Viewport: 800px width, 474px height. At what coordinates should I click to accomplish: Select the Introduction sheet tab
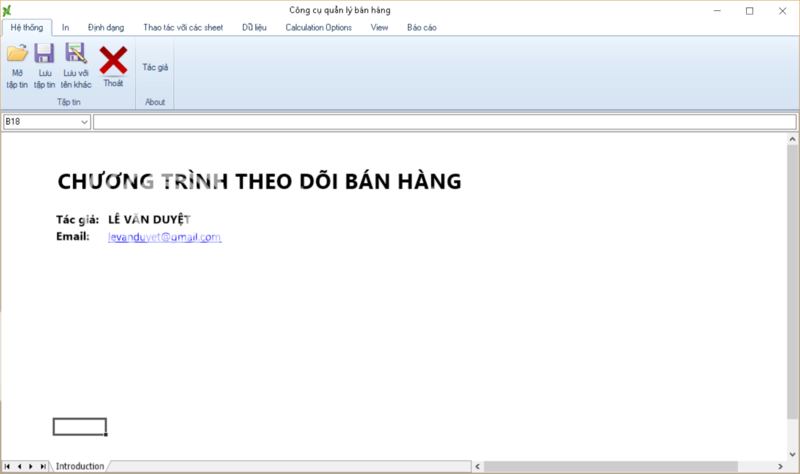79,467
